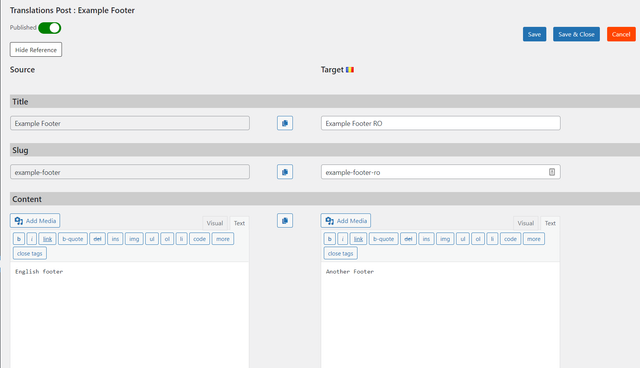This screenshot has width=640, height=368.
Task: Apply italic tag in source editor
Action: click(x=32, y=239)
